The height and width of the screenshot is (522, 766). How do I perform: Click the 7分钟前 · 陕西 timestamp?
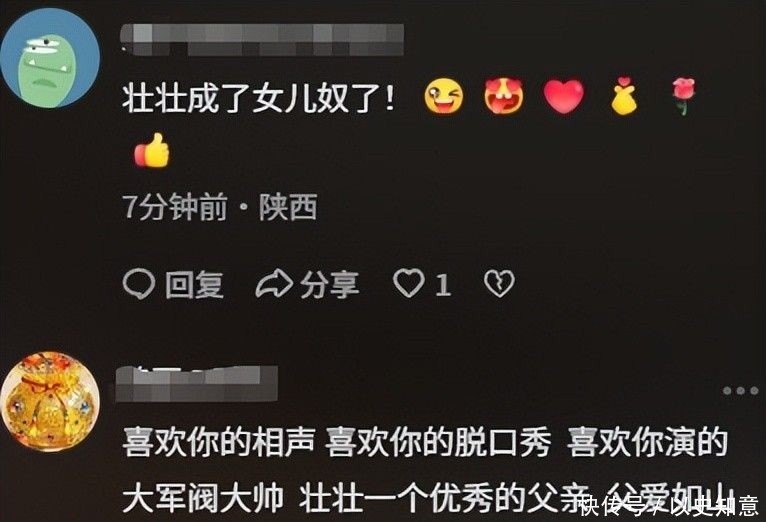(x=220, y=207)
